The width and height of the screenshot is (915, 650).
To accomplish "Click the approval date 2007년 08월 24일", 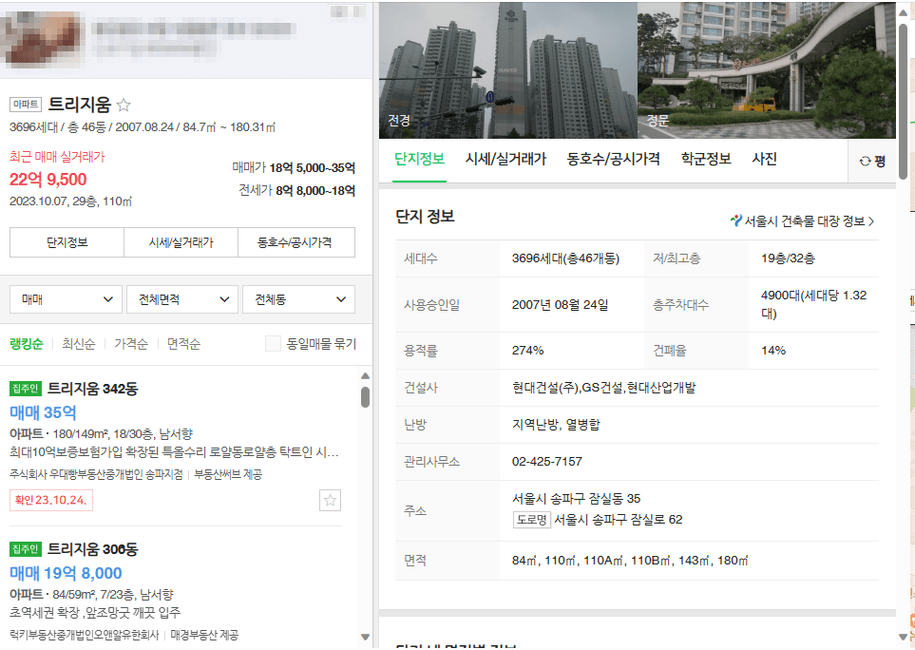I will (x=560, y=305).
